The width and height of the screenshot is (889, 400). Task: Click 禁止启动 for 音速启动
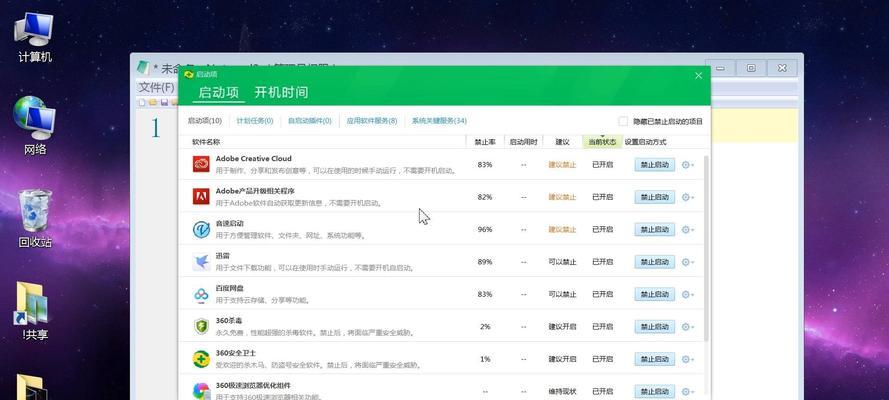coord(655,229)
